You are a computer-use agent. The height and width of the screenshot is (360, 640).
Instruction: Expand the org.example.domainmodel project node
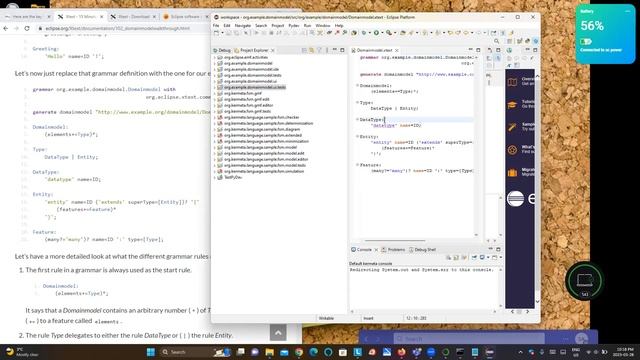pos(215,63)
